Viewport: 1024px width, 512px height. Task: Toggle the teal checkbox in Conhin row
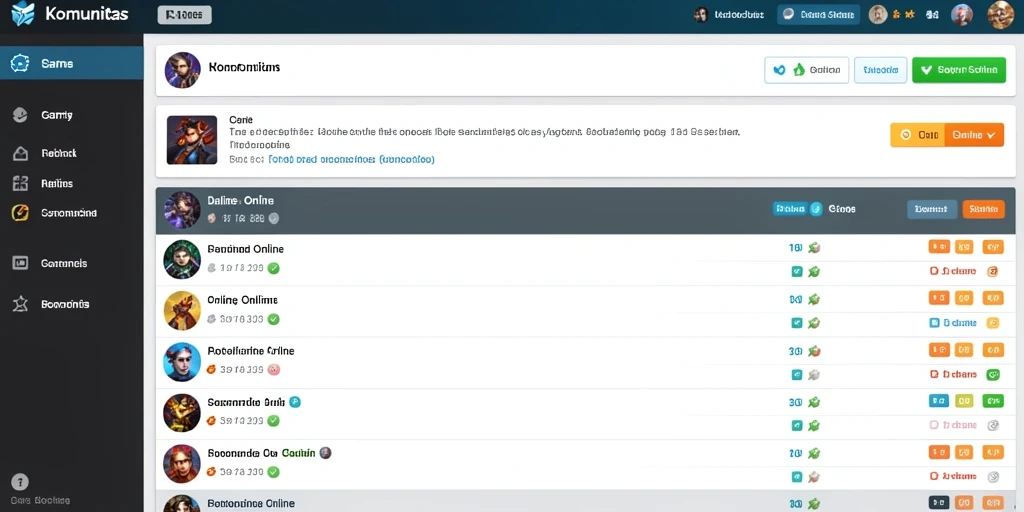[797, 477]
